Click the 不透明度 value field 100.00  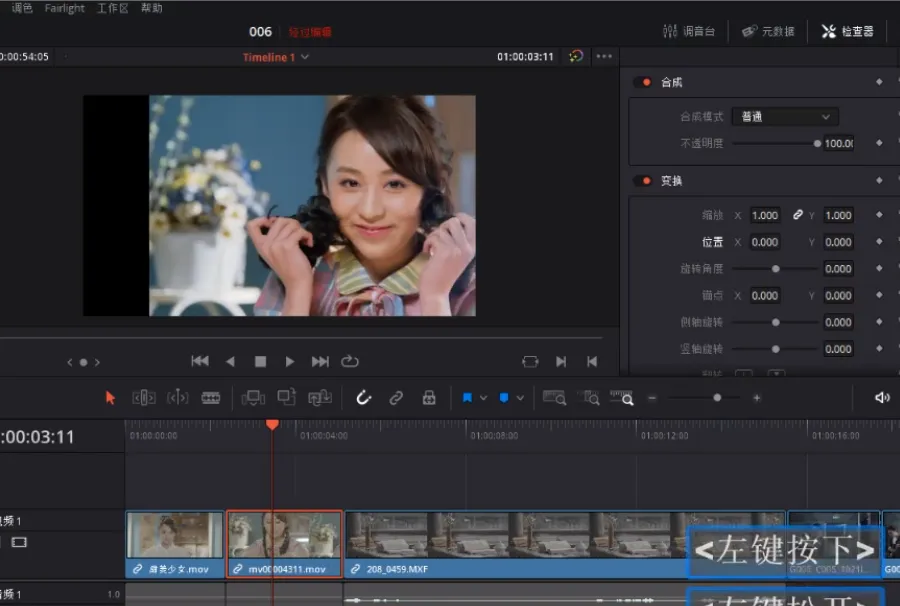pos(839,143)
